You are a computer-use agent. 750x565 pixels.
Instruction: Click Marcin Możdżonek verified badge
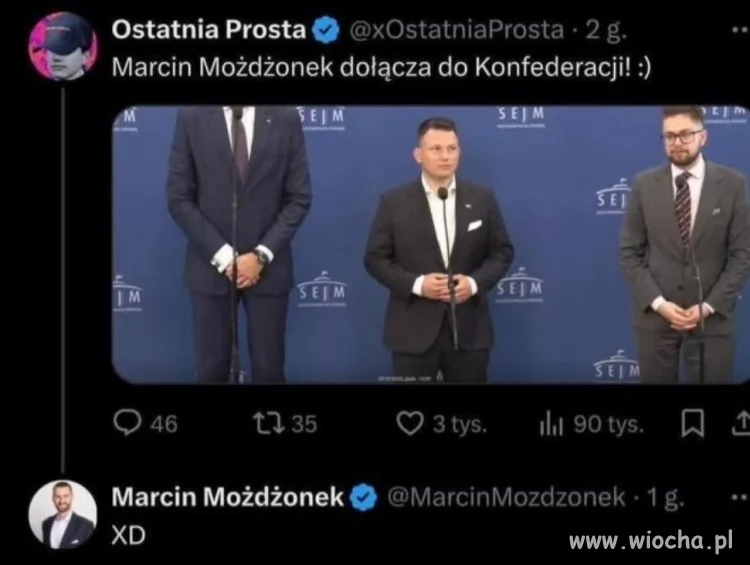coord(364,498)
